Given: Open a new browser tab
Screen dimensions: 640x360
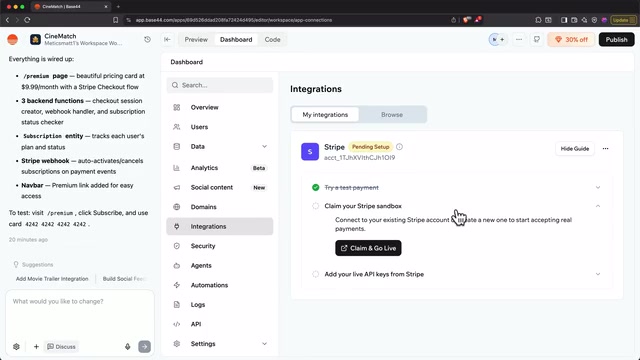Looking at the screenshot, I should pyautogui.click(x=118, y=7).
